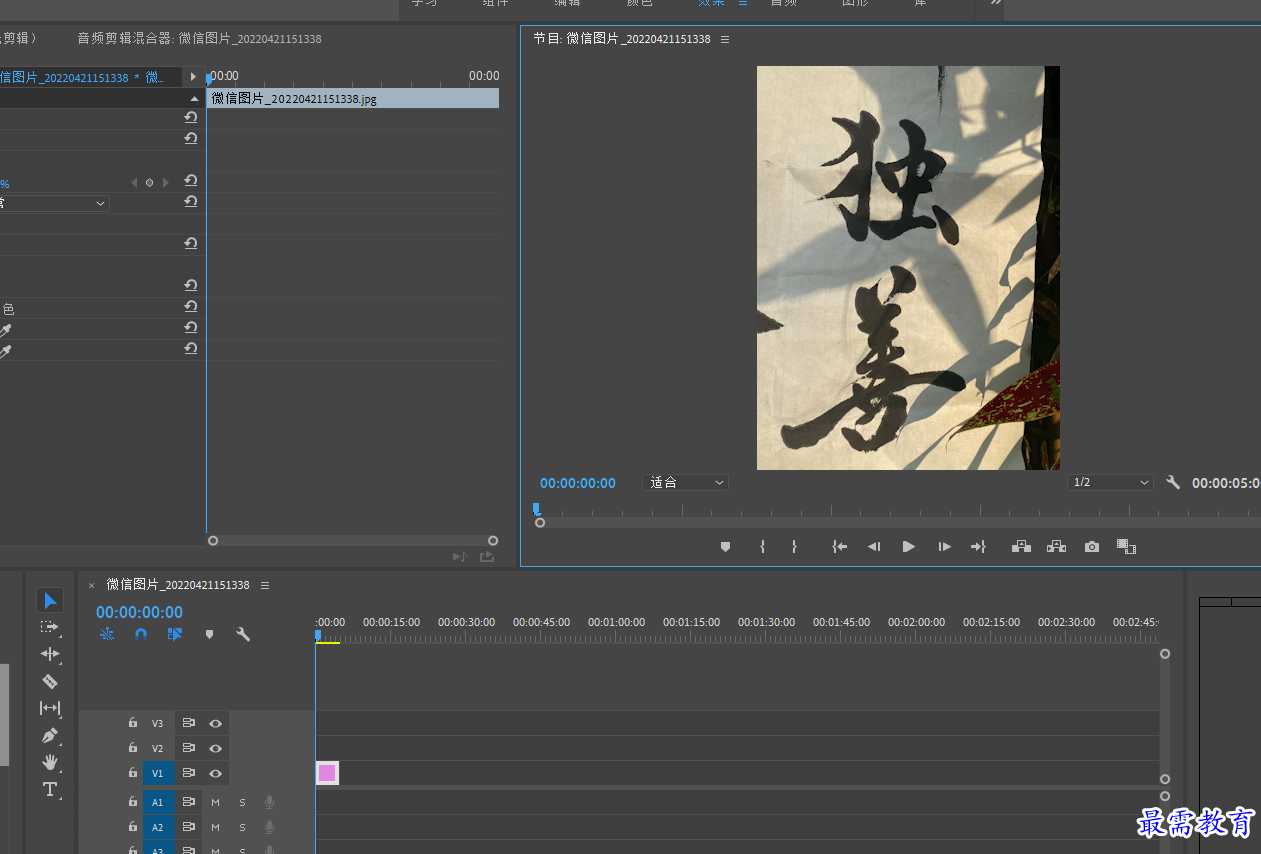Select the Ripple Edit tool
The image size is (1261, 854).
click(x=50, y=654)
